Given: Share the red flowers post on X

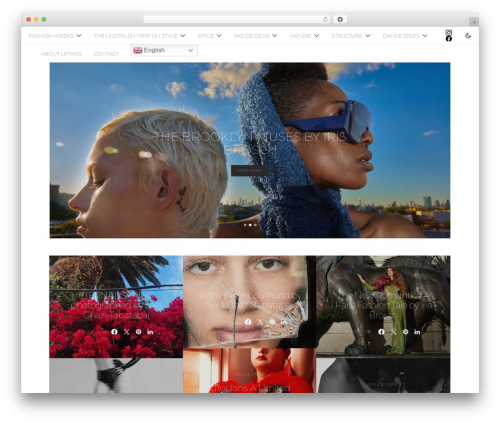Looking at the screenshot, I should pyautogui.click(x=126, y=332).
